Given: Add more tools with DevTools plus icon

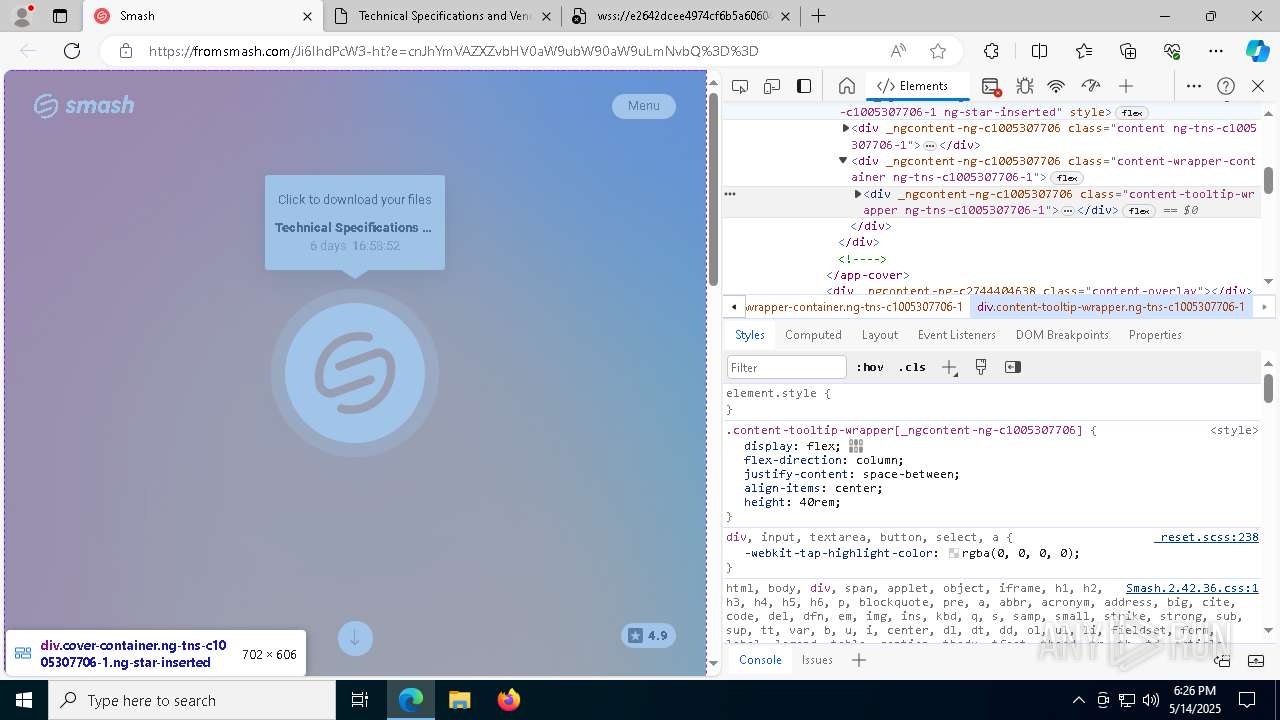Looking at the screenshot, I should 1126,86.
